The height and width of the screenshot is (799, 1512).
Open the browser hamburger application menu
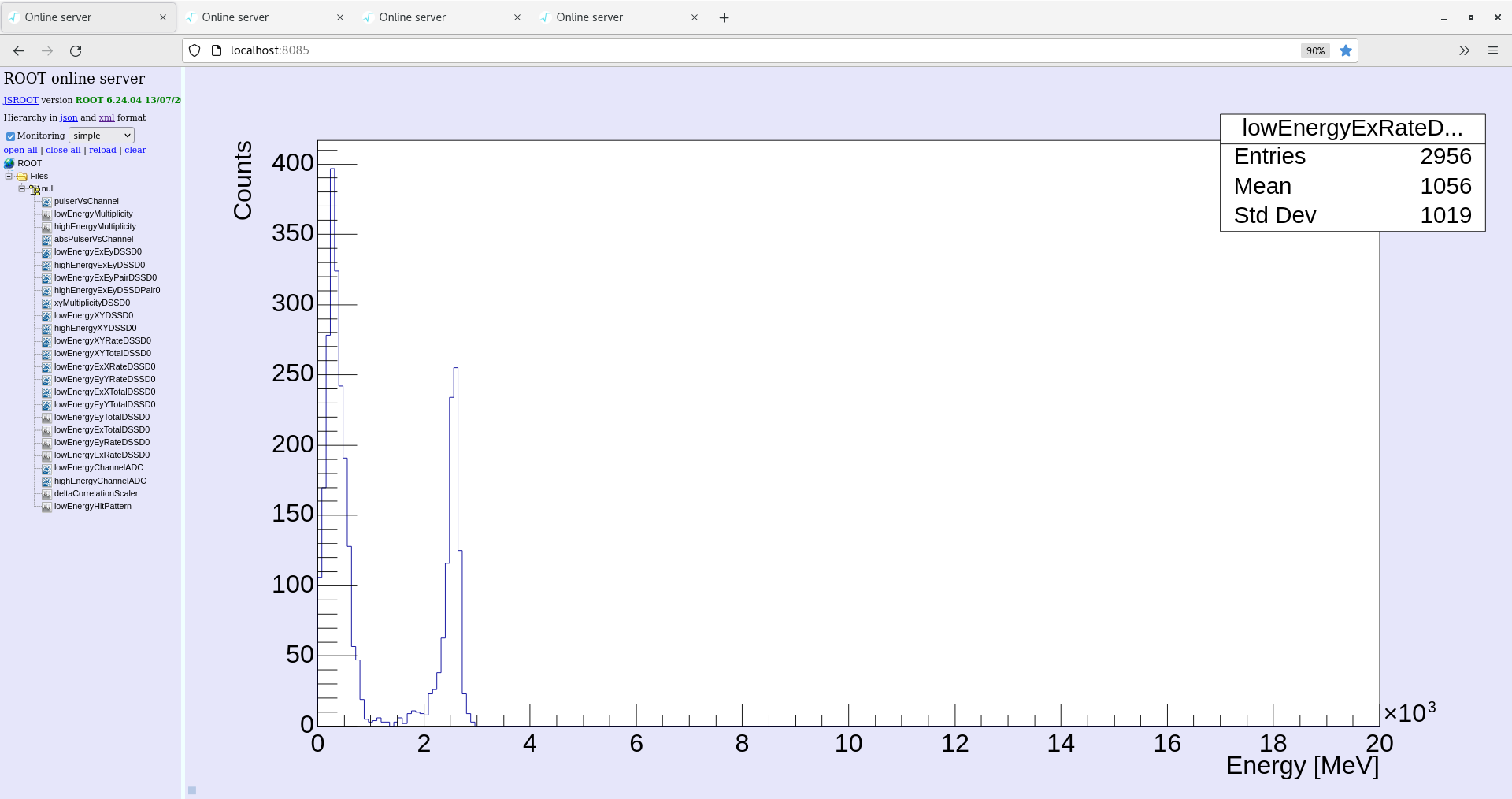(1492, 50)
